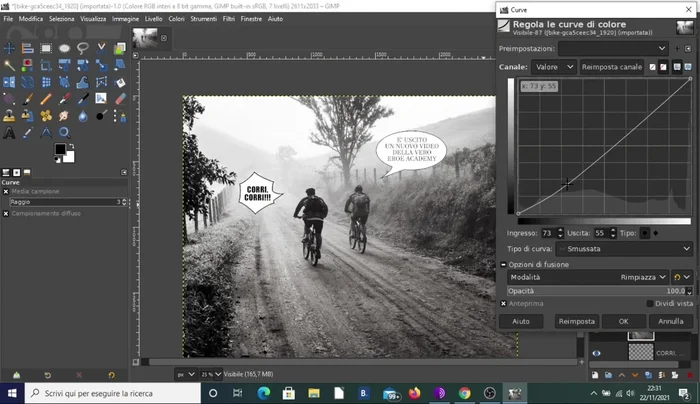The image size is (700, 404).
Task: Click the Reimposta canale button
Action: pyautogui.click(x=612, y=67)
